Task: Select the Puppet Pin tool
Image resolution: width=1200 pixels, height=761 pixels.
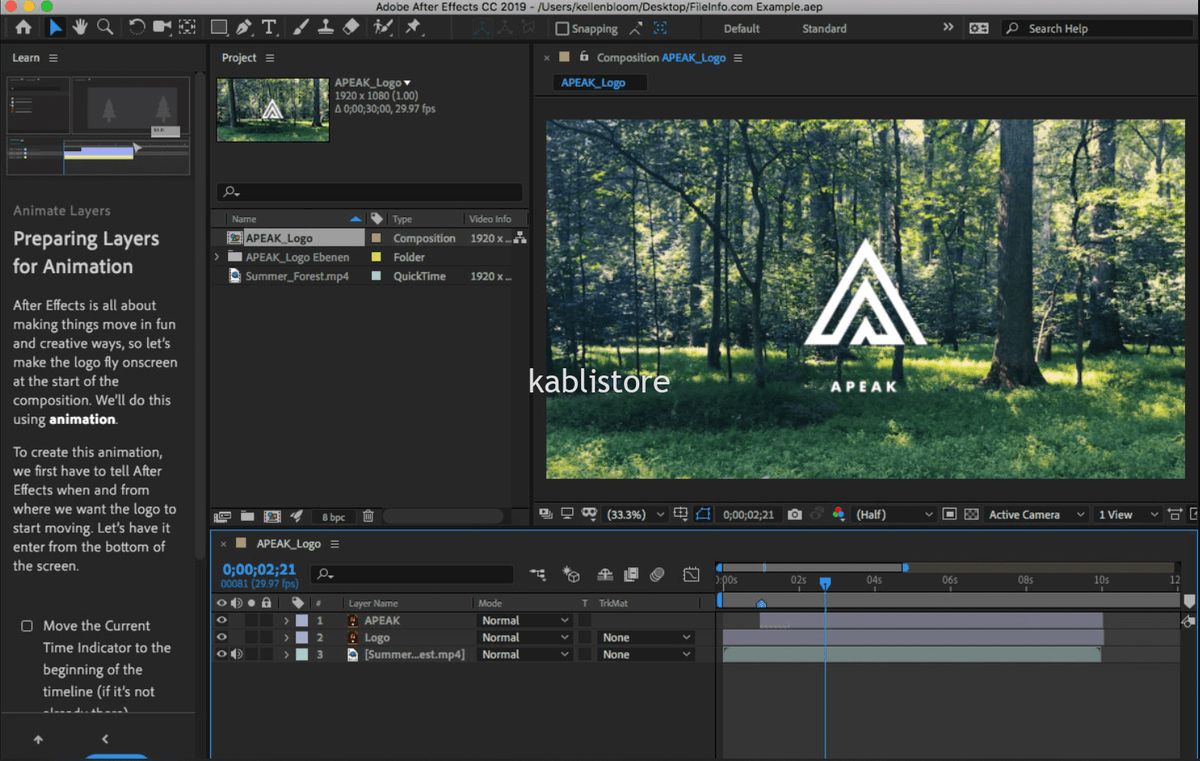Action: pos(413,28)
